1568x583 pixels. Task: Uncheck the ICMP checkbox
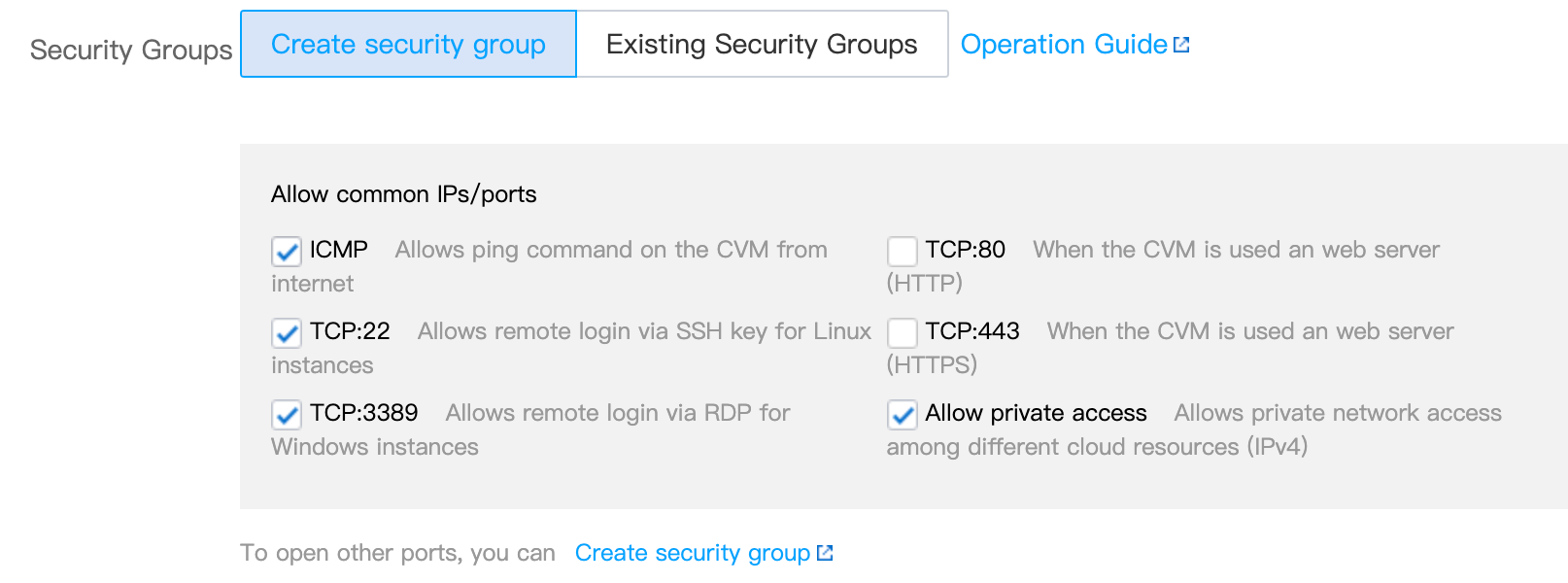287,252
